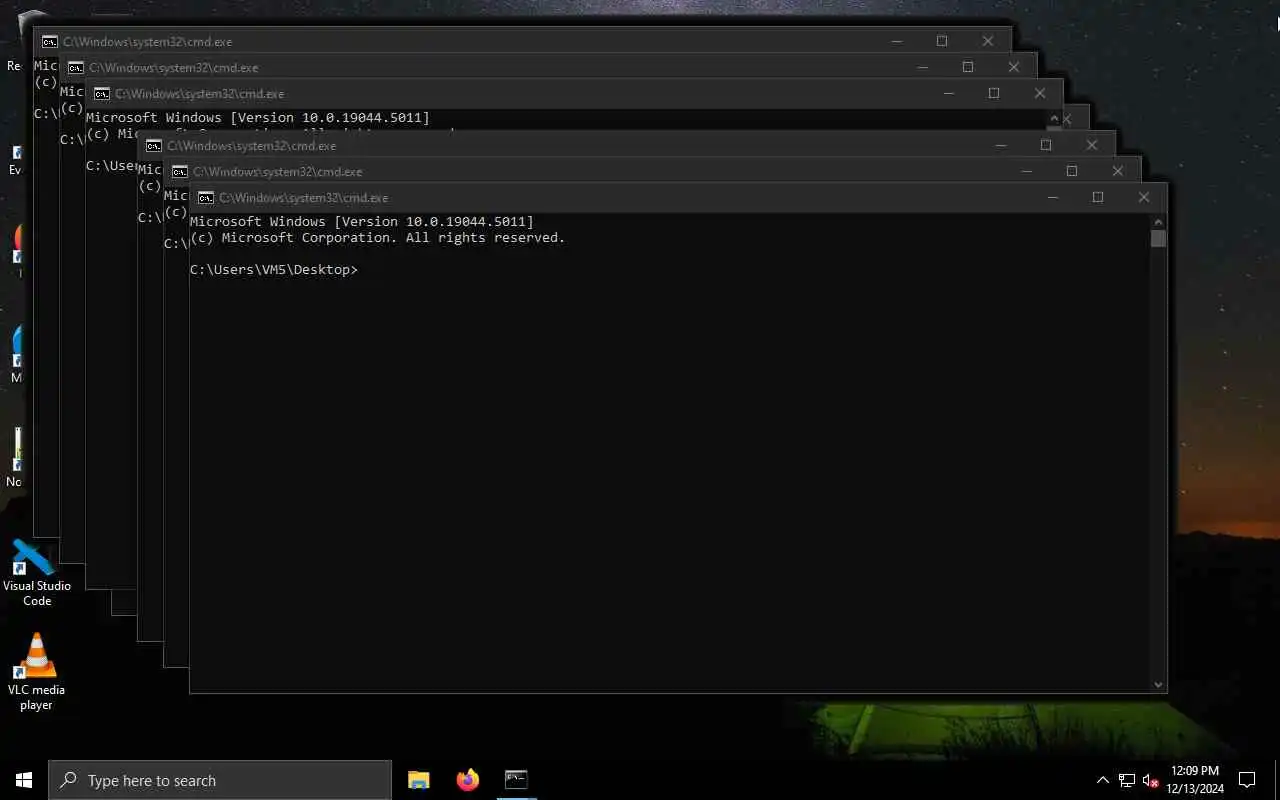Click the version line in frontmost cmd window

[361, 221]
